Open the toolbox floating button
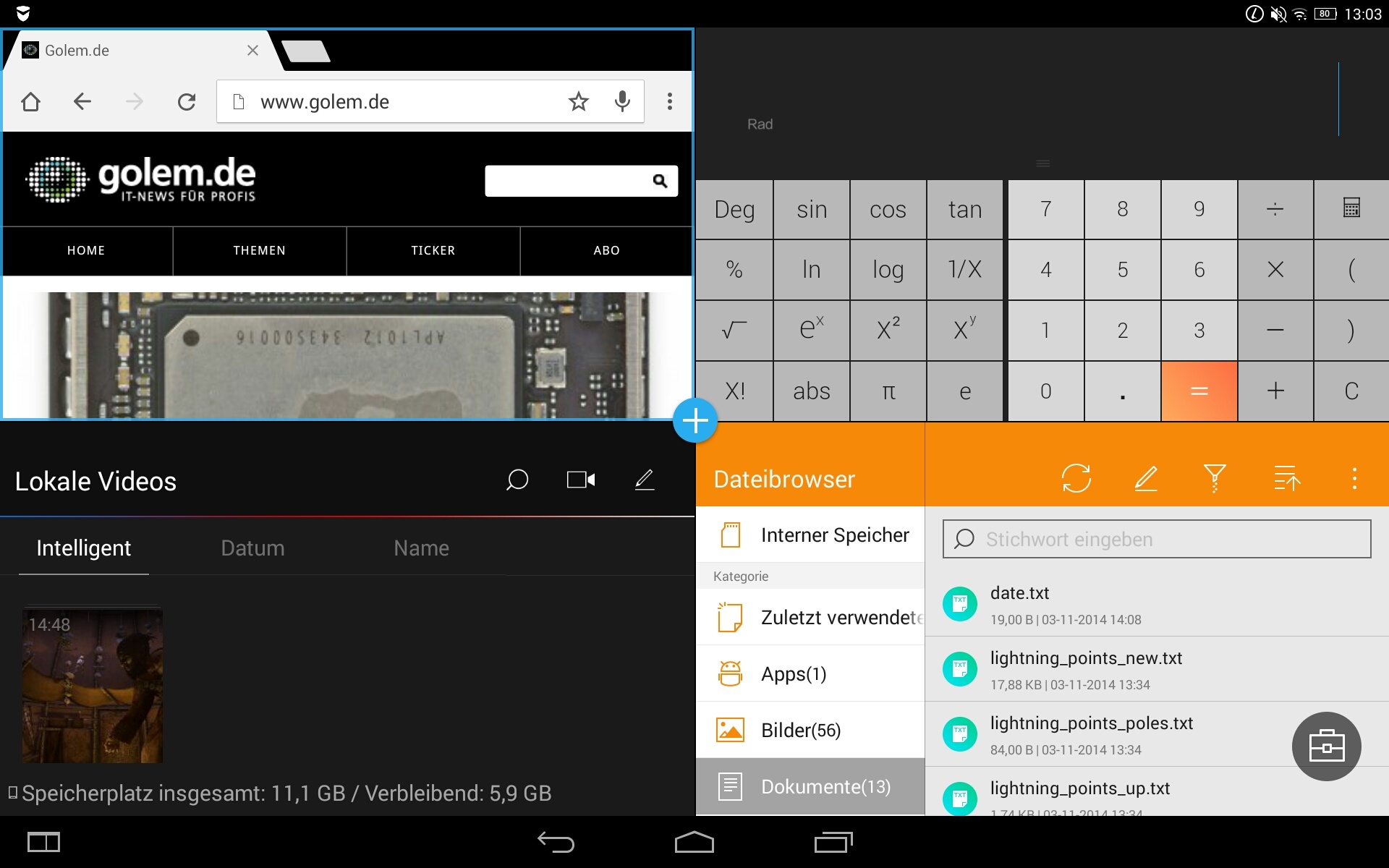This screenshot has height=868, width=1389. tap(1326, 746)
